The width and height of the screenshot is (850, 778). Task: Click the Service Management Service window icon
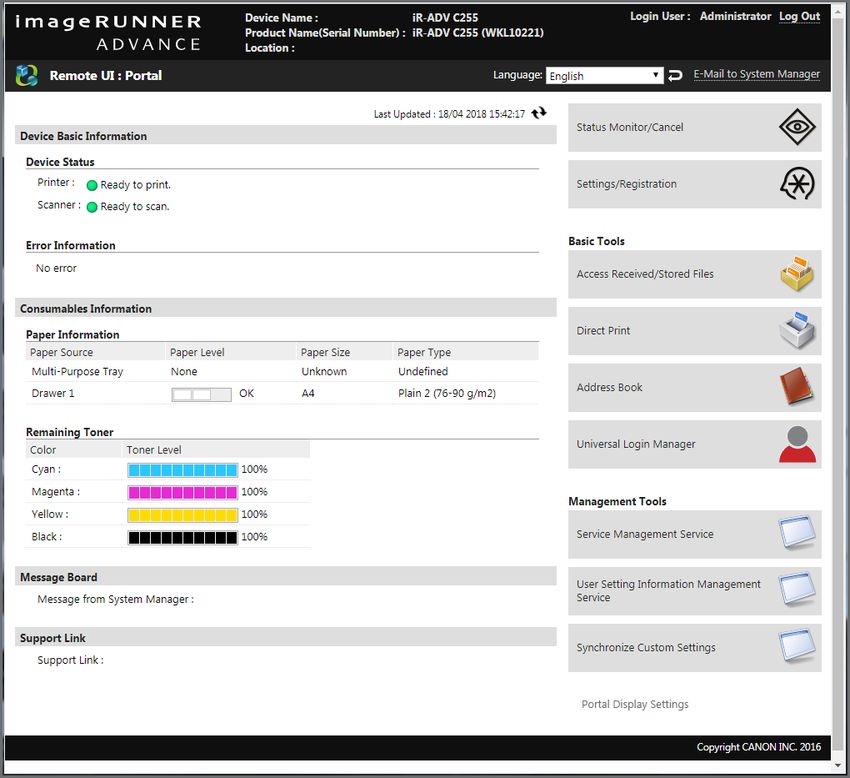pyautogui.click(x=797, y=534)
